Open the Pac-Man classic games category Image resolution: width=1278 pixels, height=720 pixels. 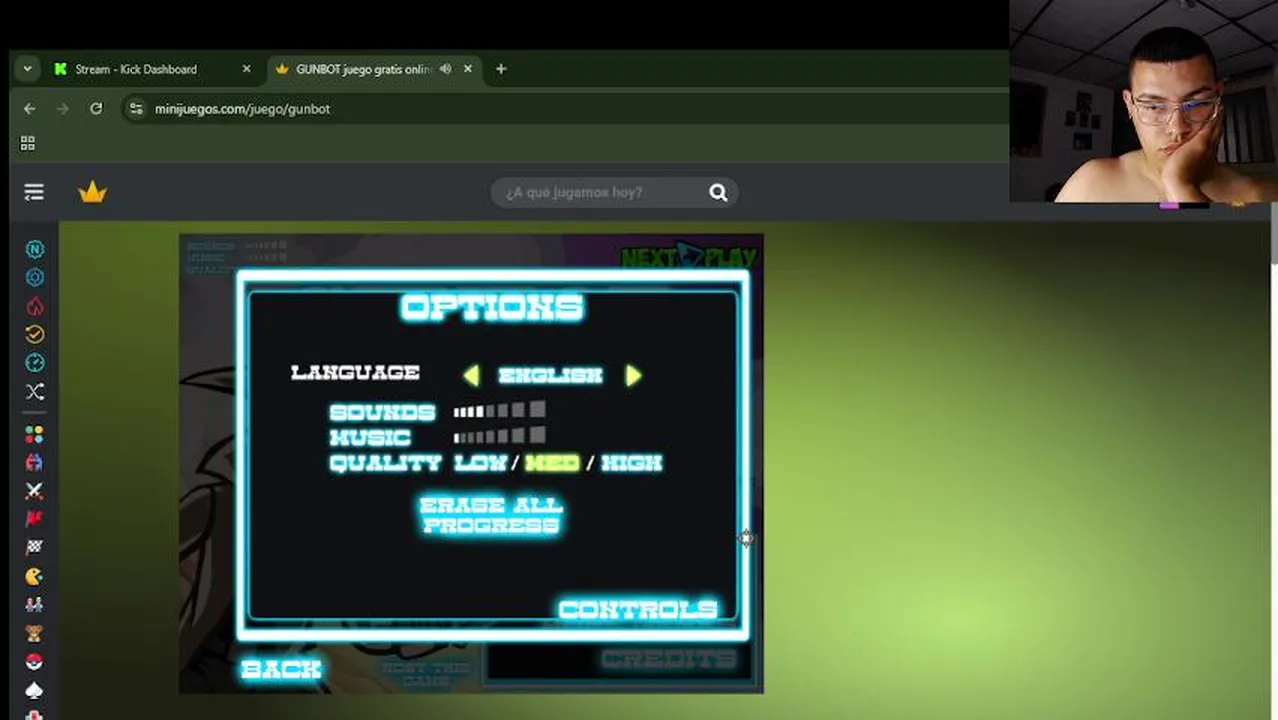click(x=34, y=576)
